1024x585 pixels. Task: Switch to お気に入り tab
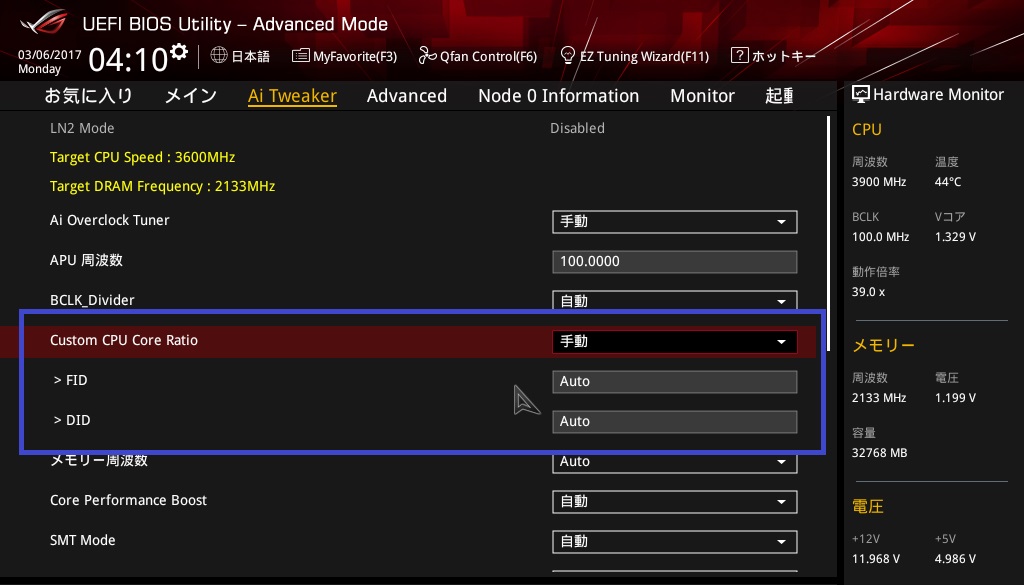(x=89, y=95)
